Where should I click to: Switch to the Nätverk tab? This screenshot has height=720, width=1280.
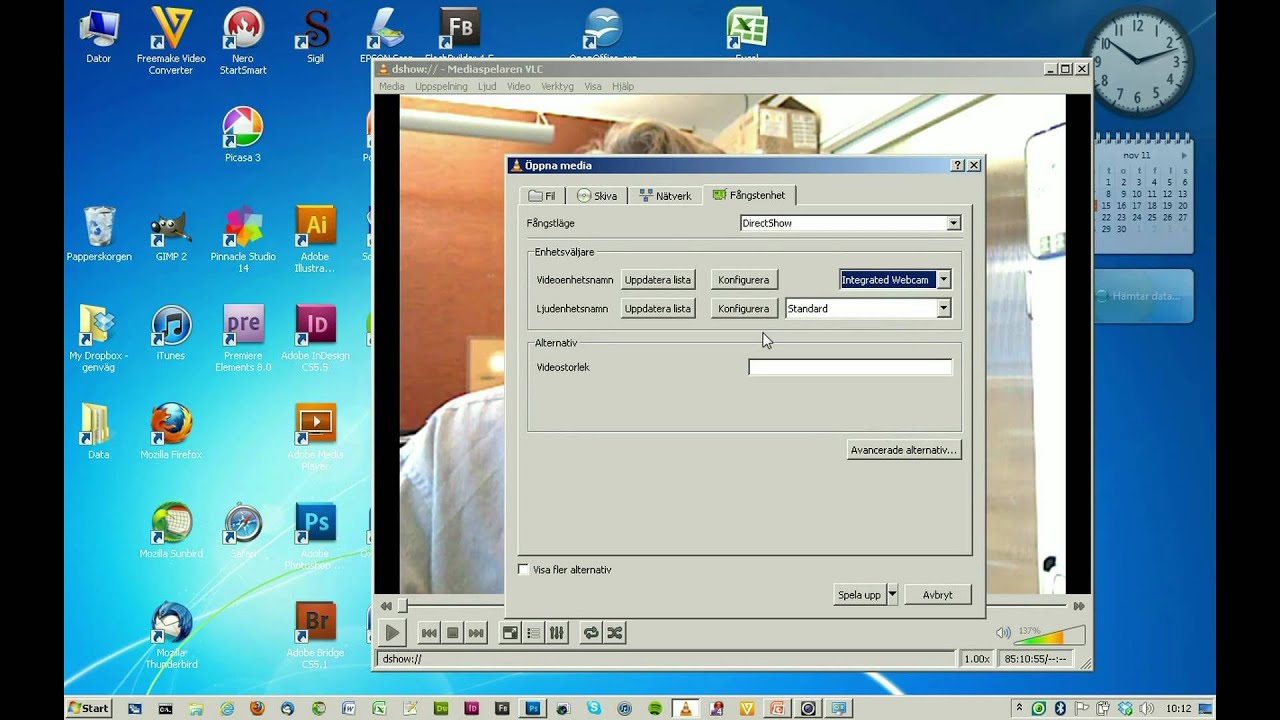(x=665, y=196)
